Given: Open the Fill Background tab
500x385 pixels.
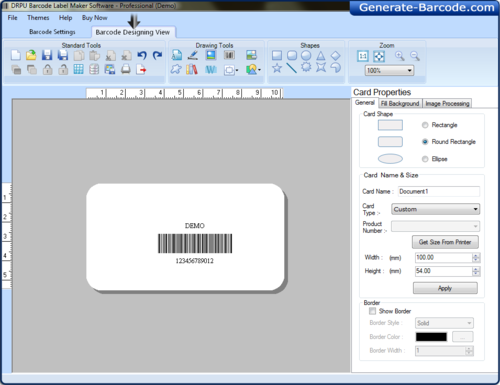Looking at the screenshot, I should tap(400, 104).
